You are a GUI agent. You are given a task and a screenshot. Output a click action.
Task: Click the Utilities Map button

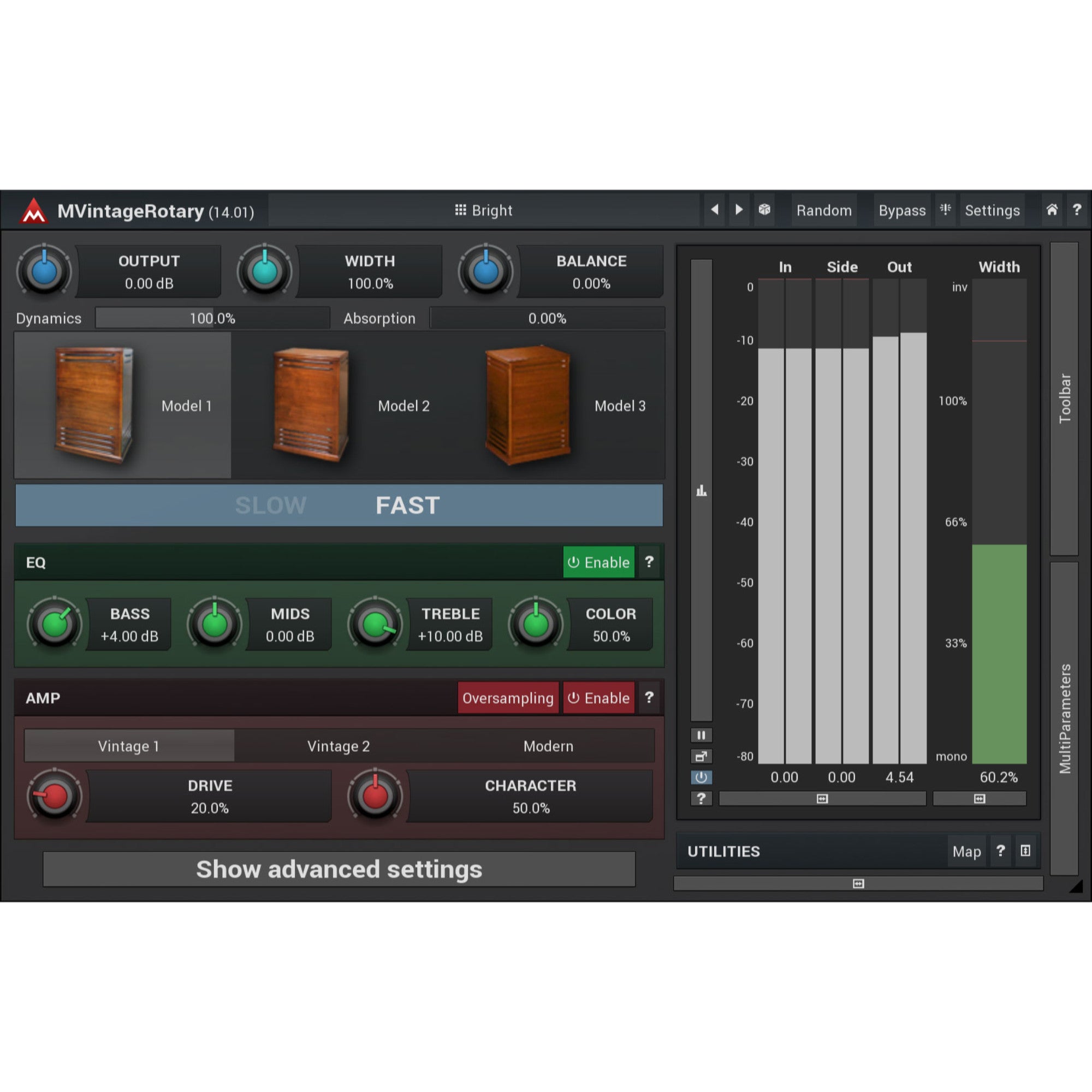(966, 851)
